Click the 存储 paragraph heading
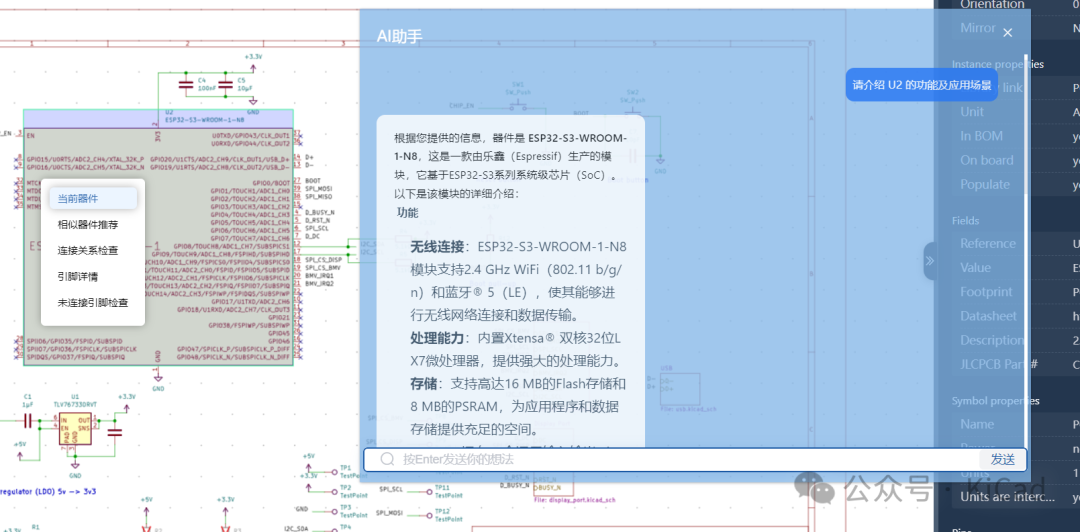Image resolution: width=1080 pixels, height=532 pixels. coord(424,384)
